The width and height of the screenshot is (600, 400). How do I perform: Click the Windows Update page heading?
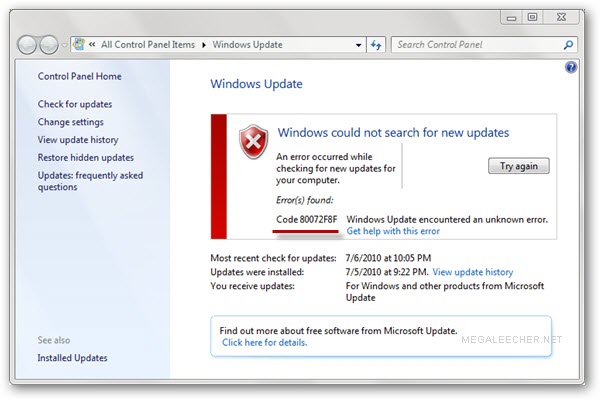pos(256,84)
